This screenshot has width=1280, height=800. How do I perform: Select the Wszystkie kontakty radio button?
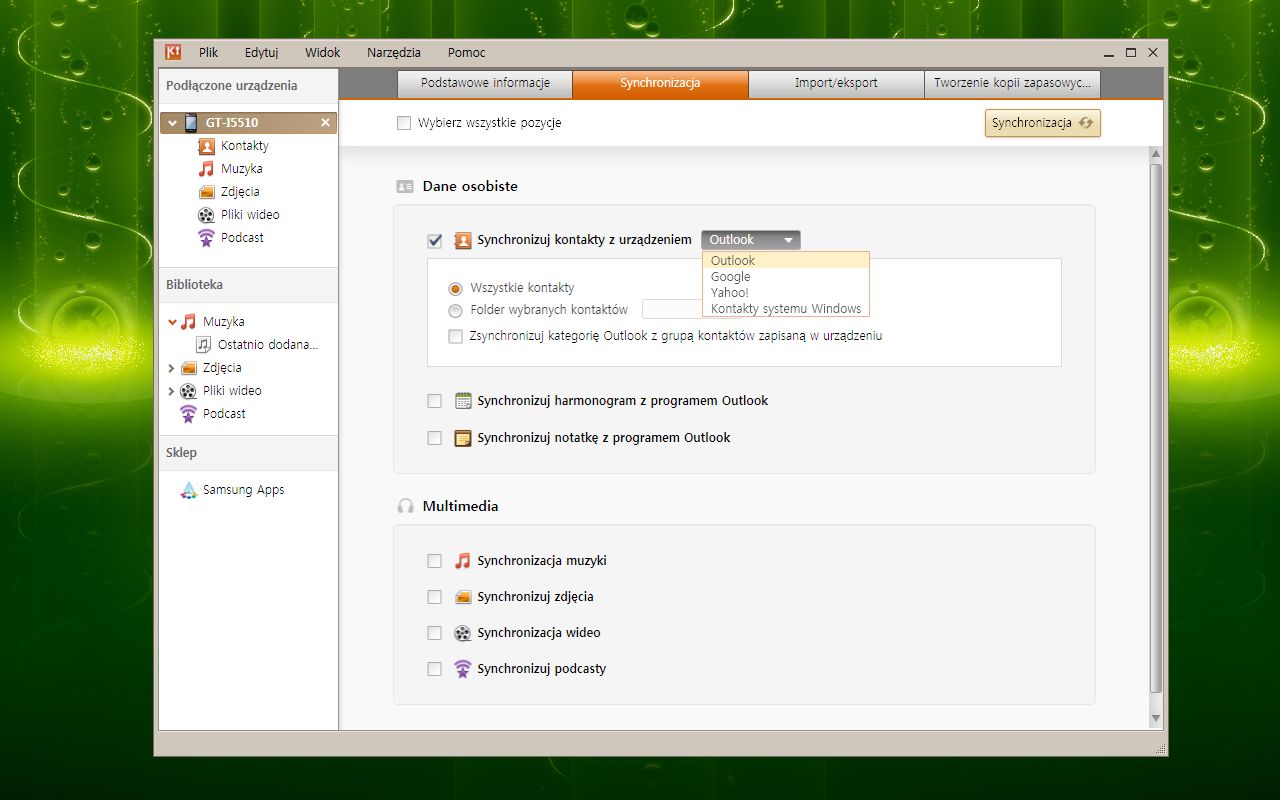click(456, 288)
